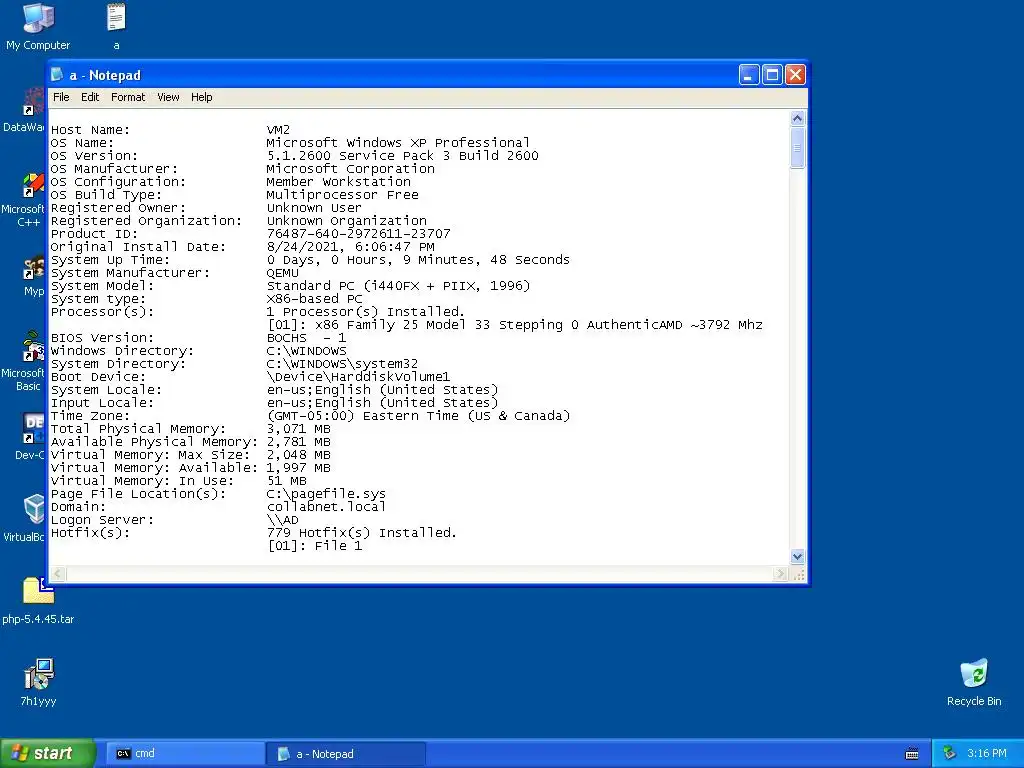Click the vertical scrollbar down arrow

pyautogui.click(x=797, y=557)
